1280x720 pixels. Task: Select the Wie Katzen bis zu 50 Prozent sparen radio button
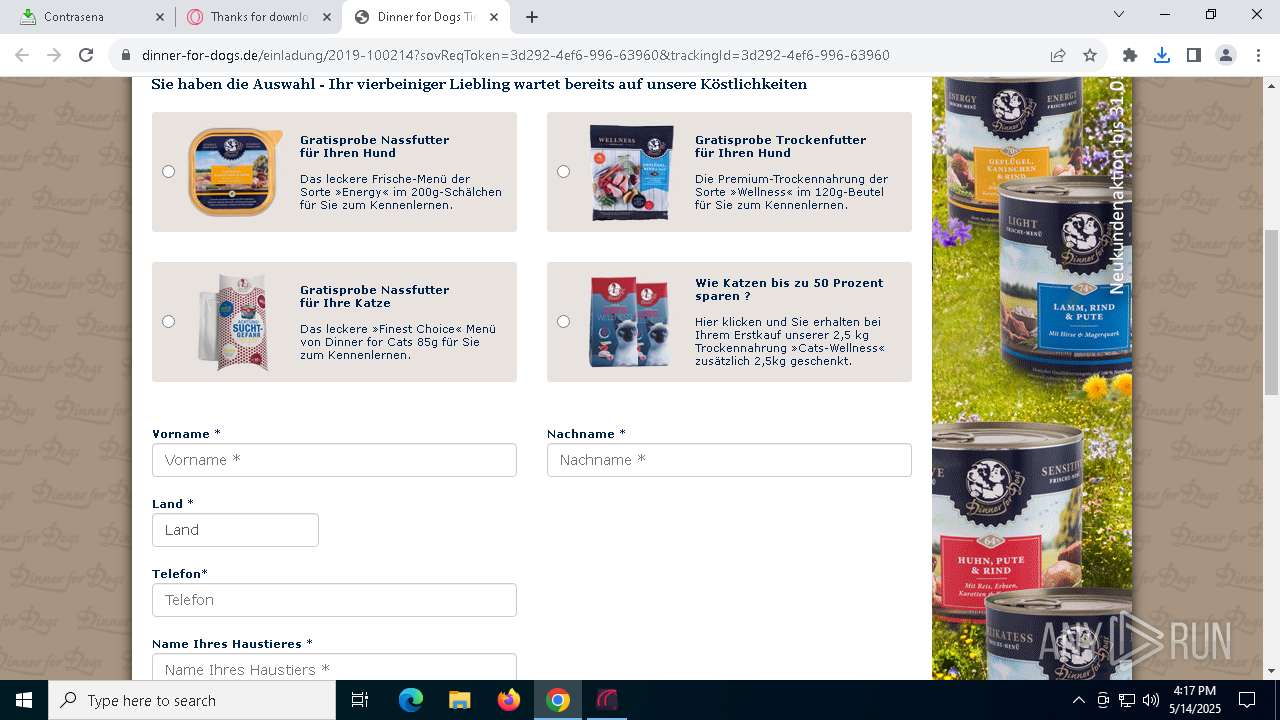click(563, 322)
